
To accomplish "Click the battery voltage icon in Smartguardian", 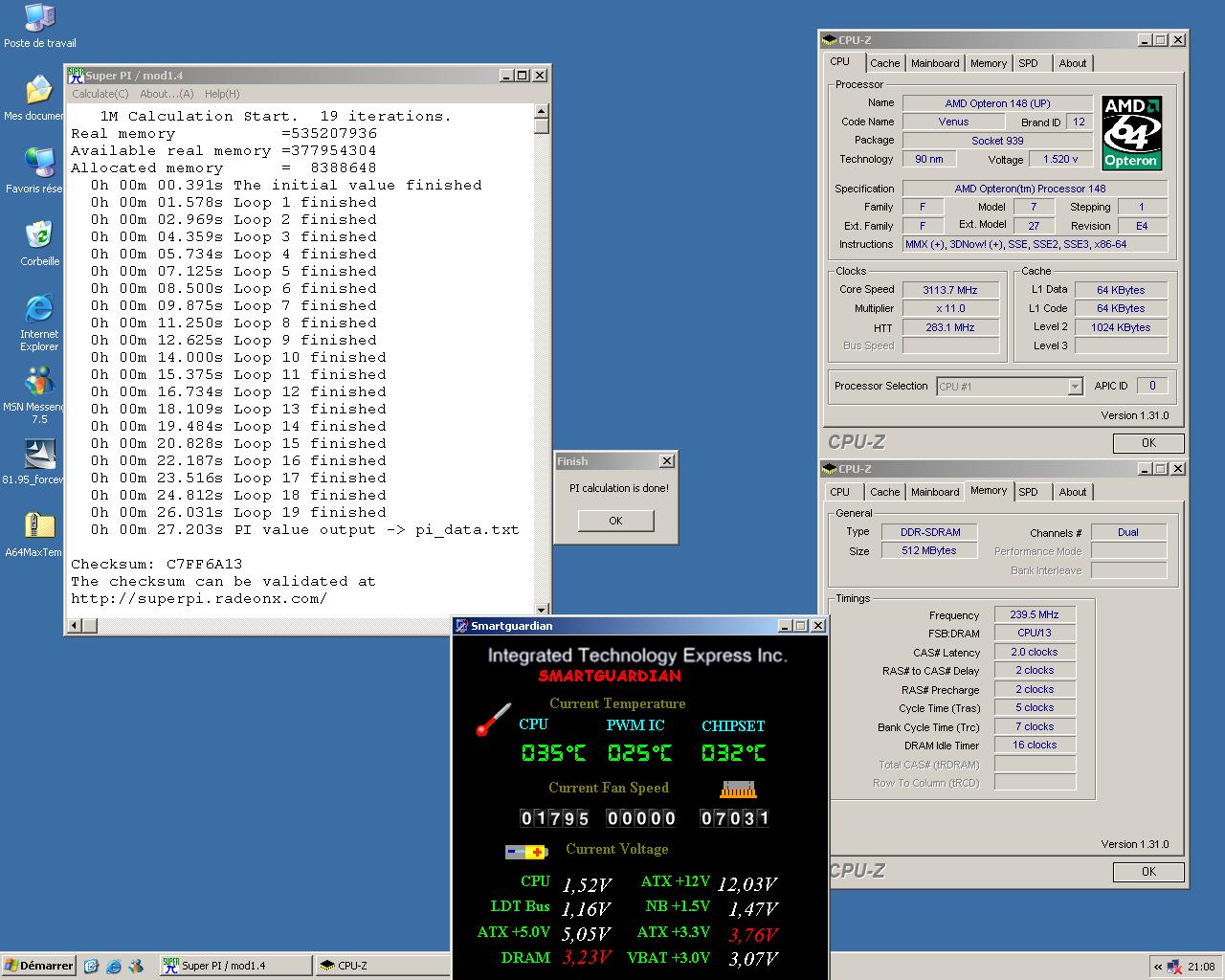I will pos(526,851).
